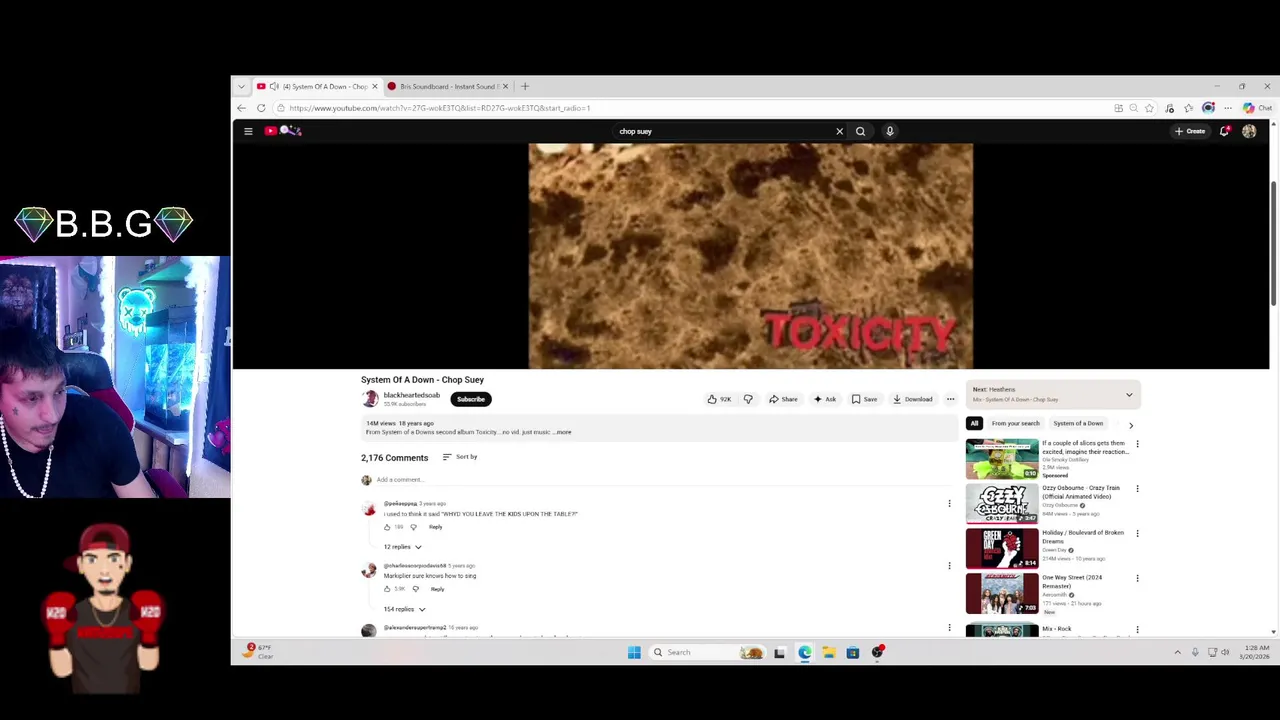Select the All filter chip
Image resolution: width=1280 pixels, height=720 pixels.
974,424
